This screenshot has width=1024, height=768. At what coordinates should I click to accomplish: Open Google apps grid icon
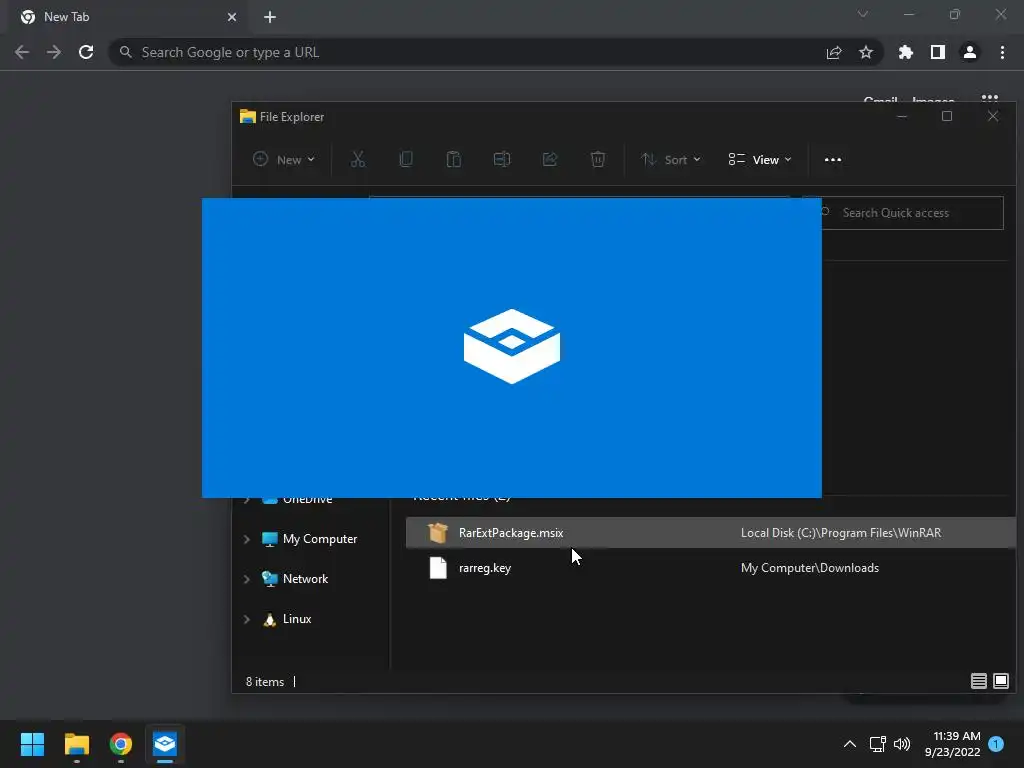(990, 99)
